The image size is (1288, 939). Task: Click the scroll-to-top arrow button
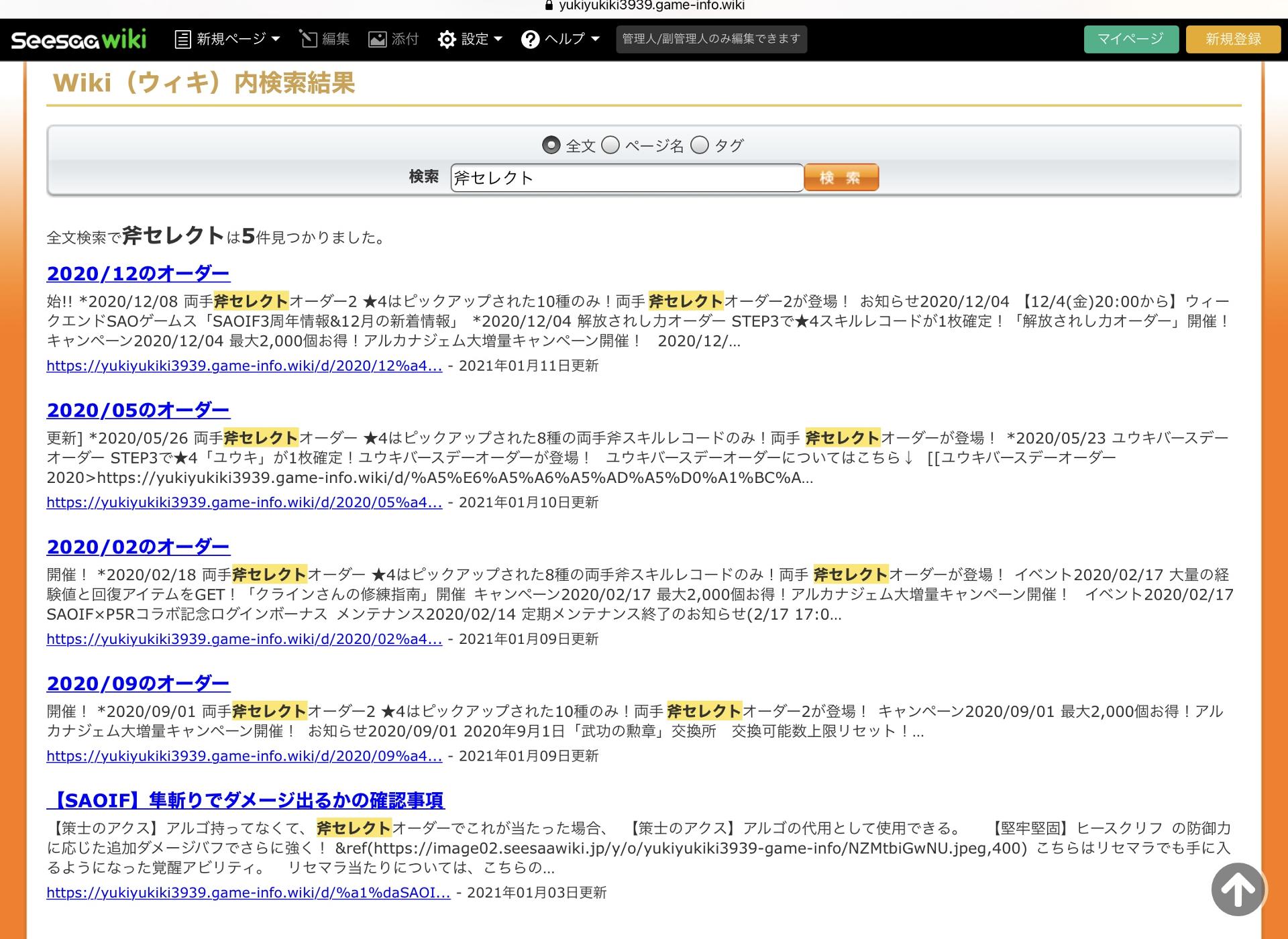pyautogui.click(x=1238, y=889)
